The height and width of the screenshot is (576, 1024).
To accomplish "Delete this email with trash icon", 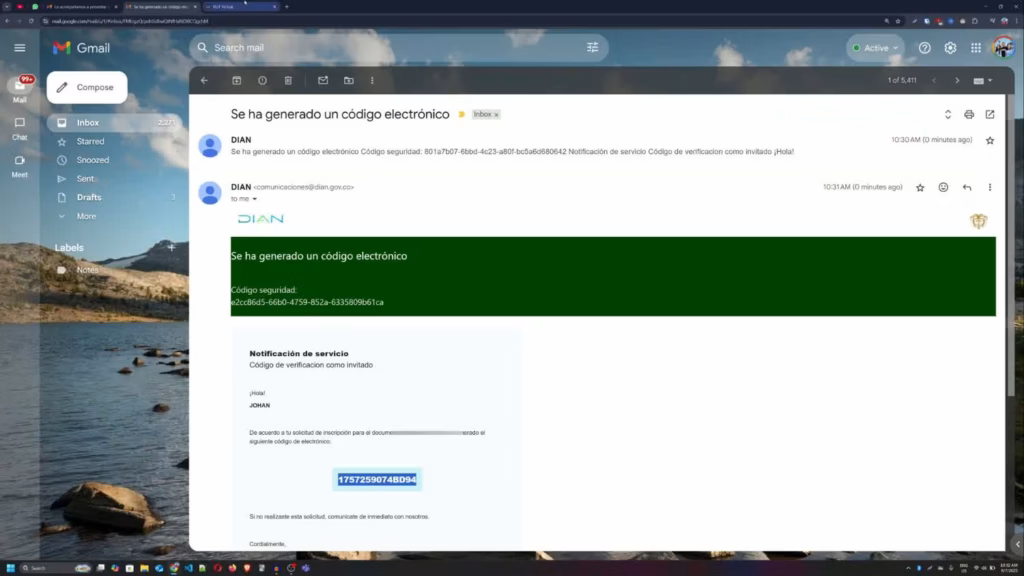I will click(x=288, y=80).
